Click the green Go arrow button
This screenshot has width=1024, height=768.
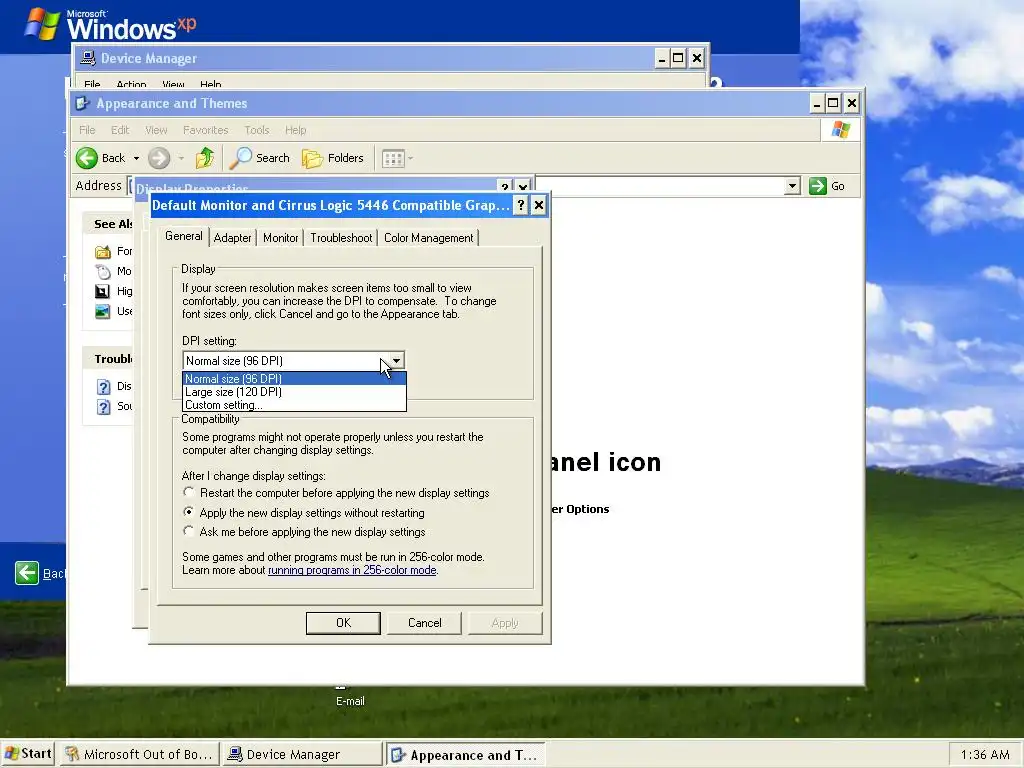point(818,186)
